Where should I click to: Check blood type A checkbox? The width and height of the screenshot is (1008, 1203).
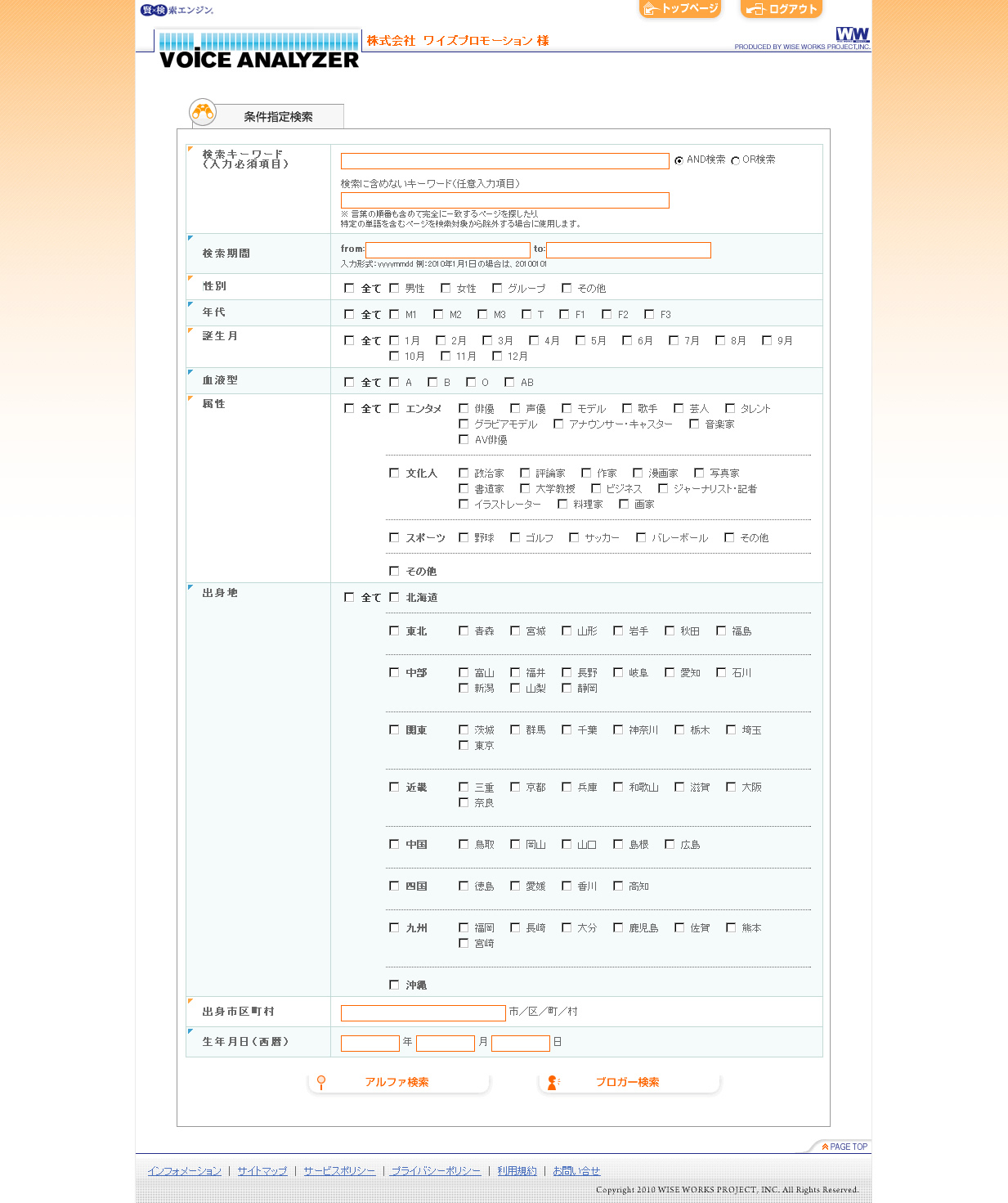pos(394,382)
